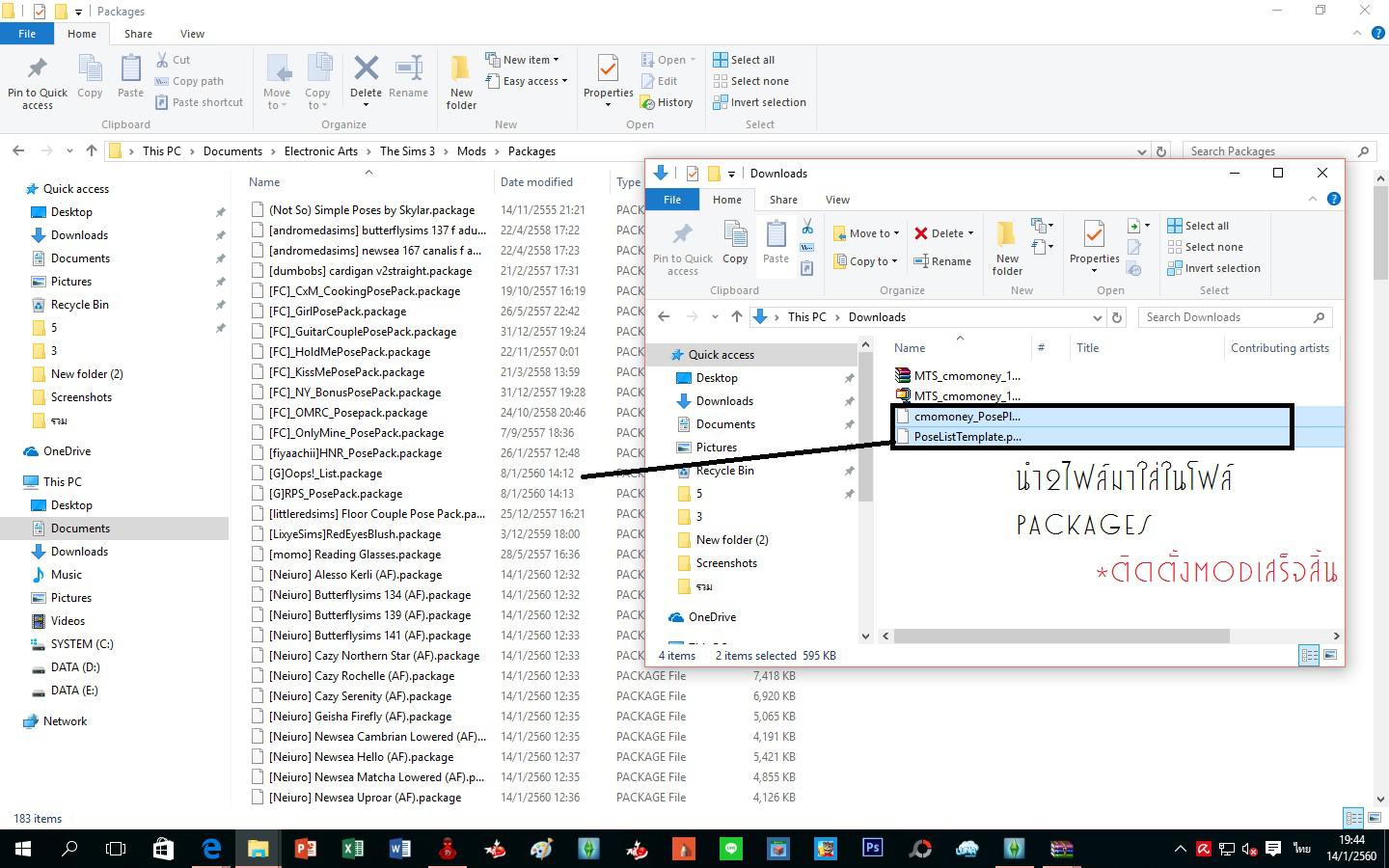Expand Packages address bar history dropdown
Viewport: 1389px width, 868px height.
click(1142, 151)
